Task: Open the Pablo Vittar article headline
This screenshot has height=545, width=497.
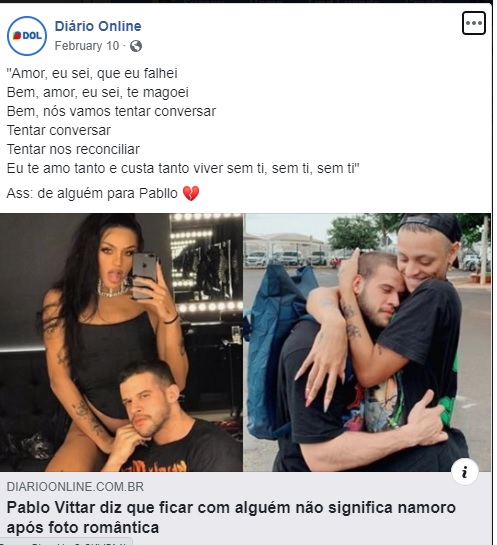Action: point(231,518)
